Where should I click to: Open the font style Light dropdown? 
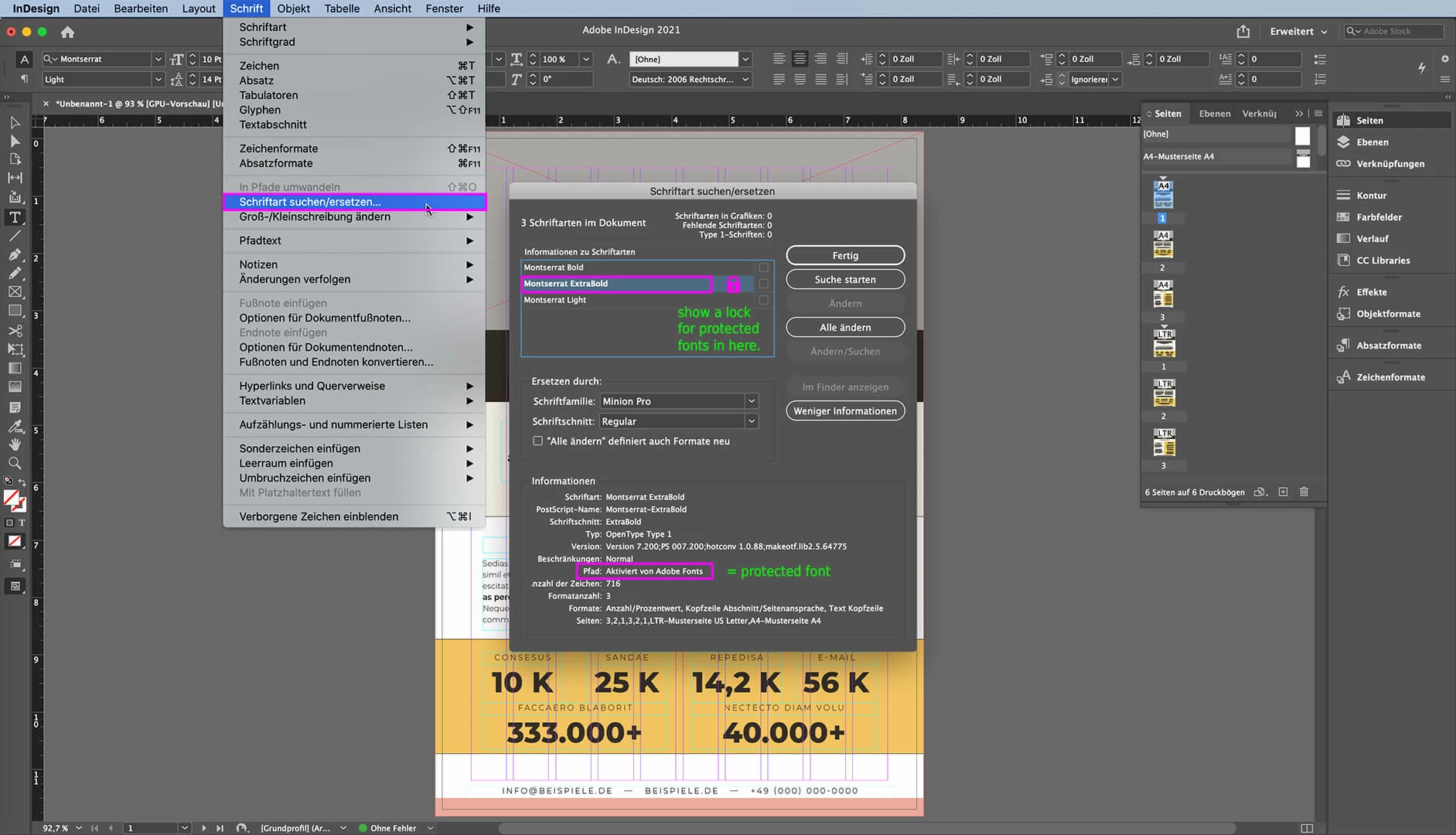158,79
